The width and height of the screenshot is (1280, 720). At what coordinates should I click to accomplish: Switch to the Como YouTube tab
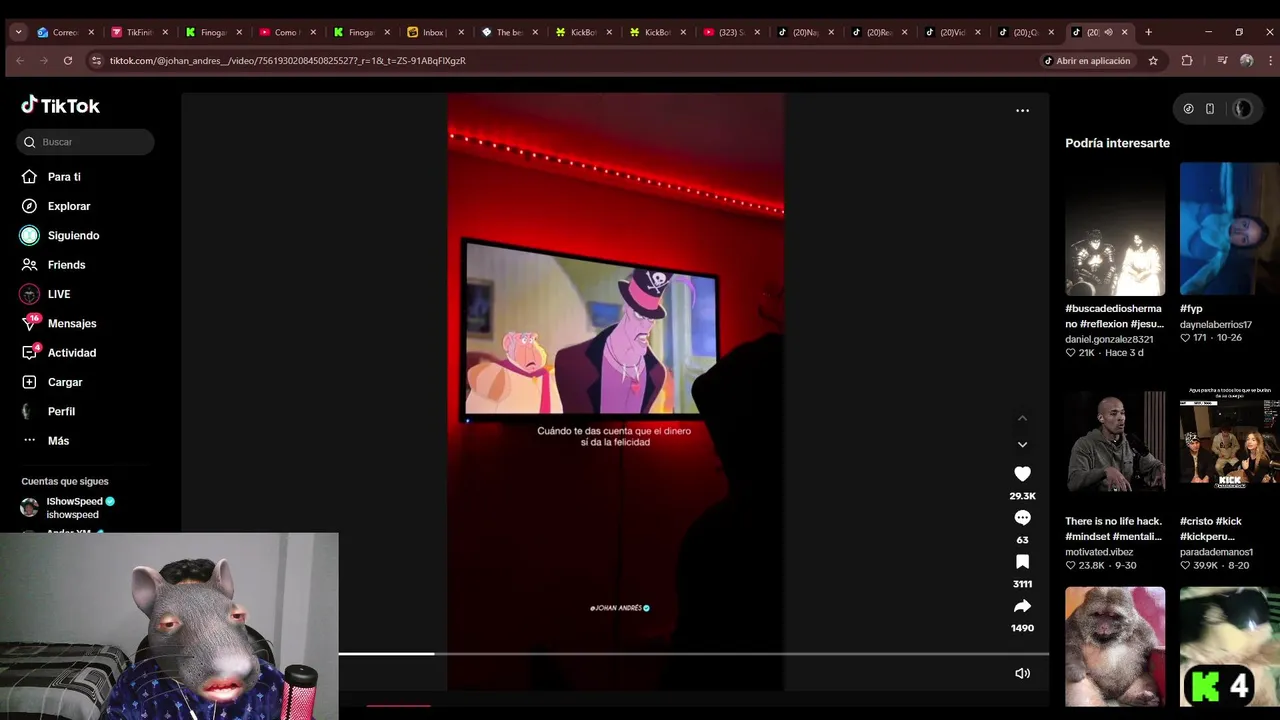coord(285,32)
